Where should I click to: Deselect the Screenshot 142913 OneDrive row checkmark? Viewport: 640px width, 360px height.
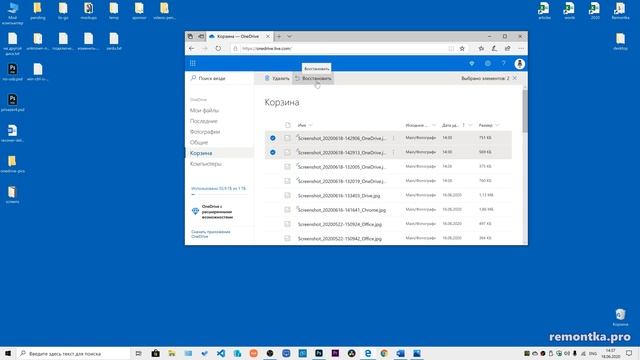point(273,152)
